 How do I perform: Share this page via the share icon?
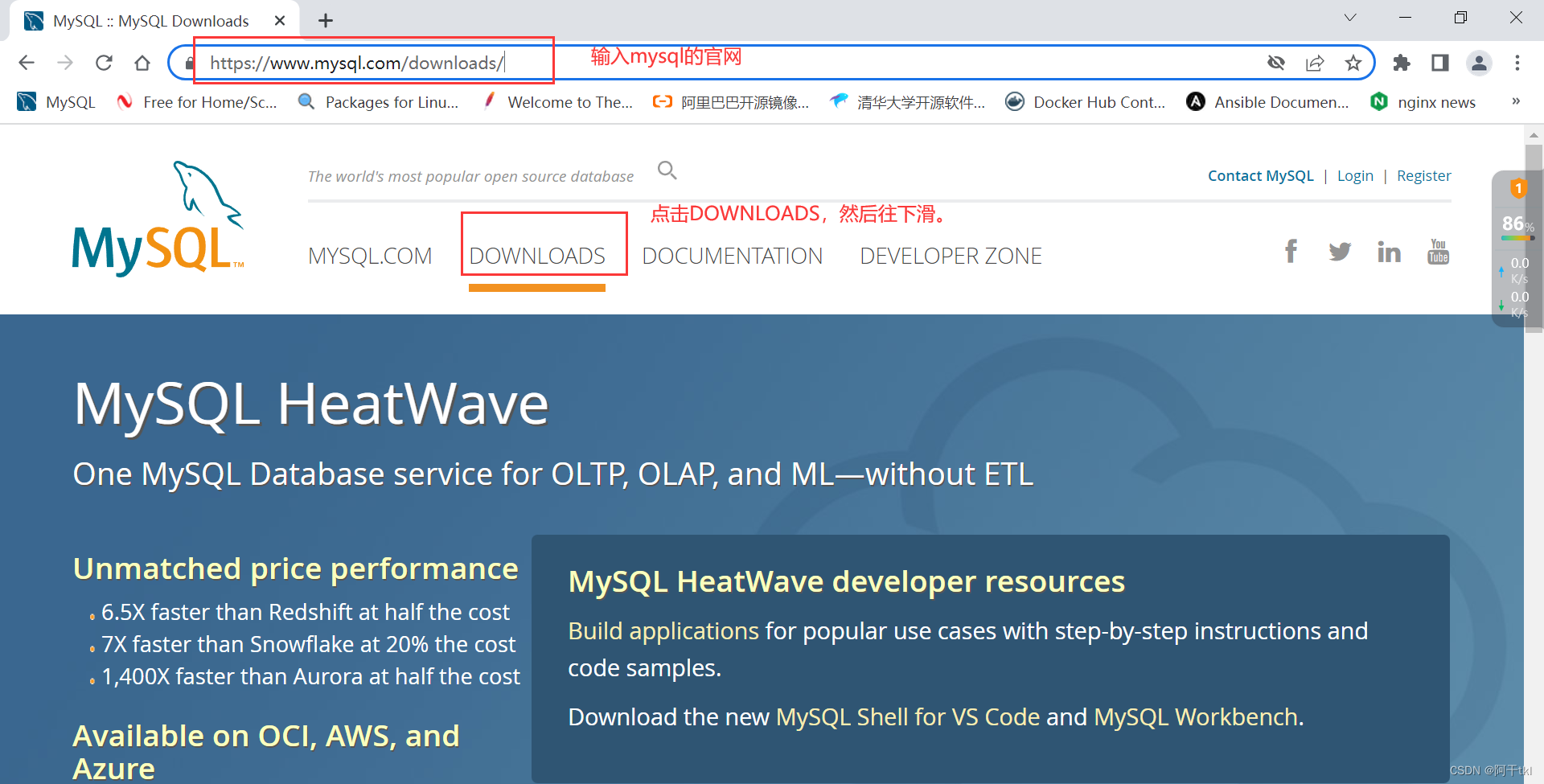(x=1315, y=63)
